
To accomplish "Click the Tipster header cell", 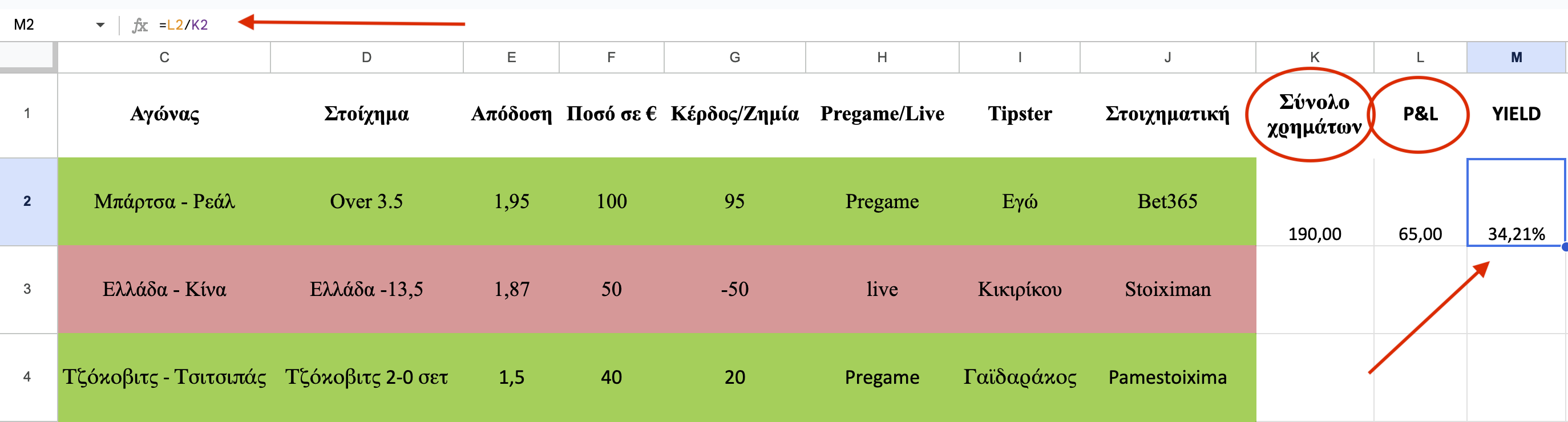I will (x=1020, y=114).
